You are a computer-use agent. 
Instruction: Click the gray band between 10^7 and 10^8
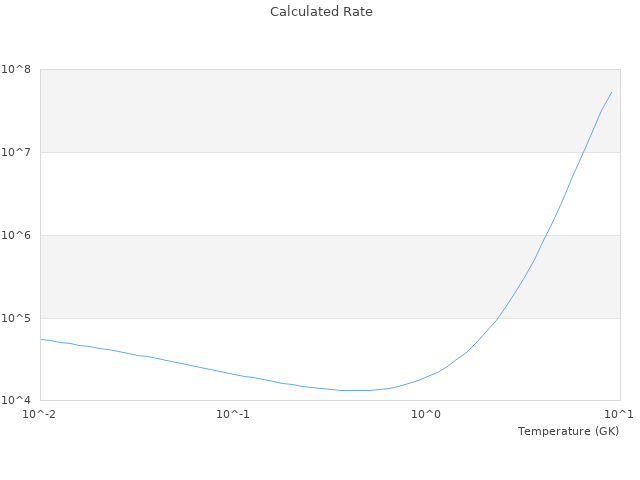point(300,110)
